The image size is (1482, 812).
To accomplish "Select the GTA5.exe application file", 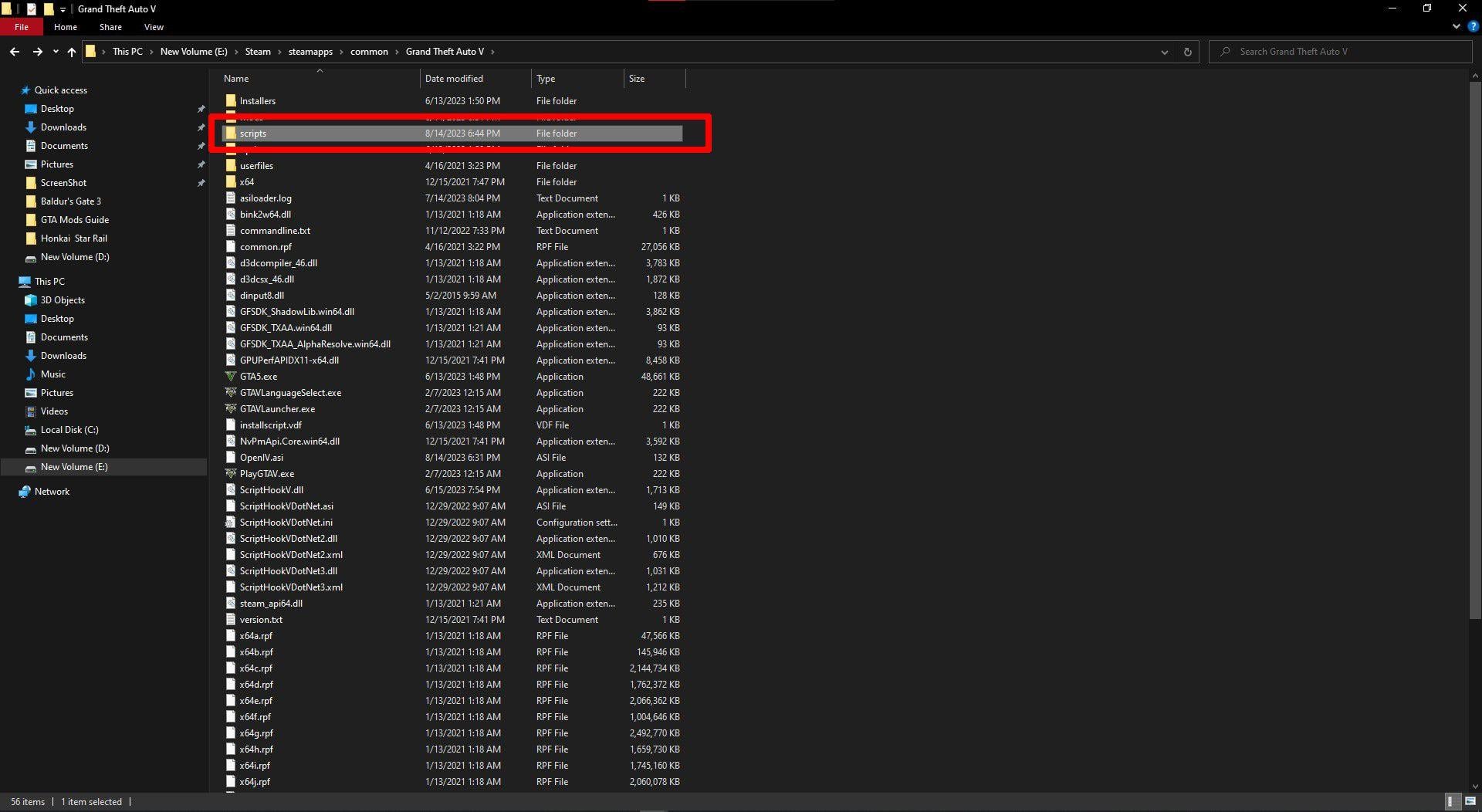I will (258, 377).
